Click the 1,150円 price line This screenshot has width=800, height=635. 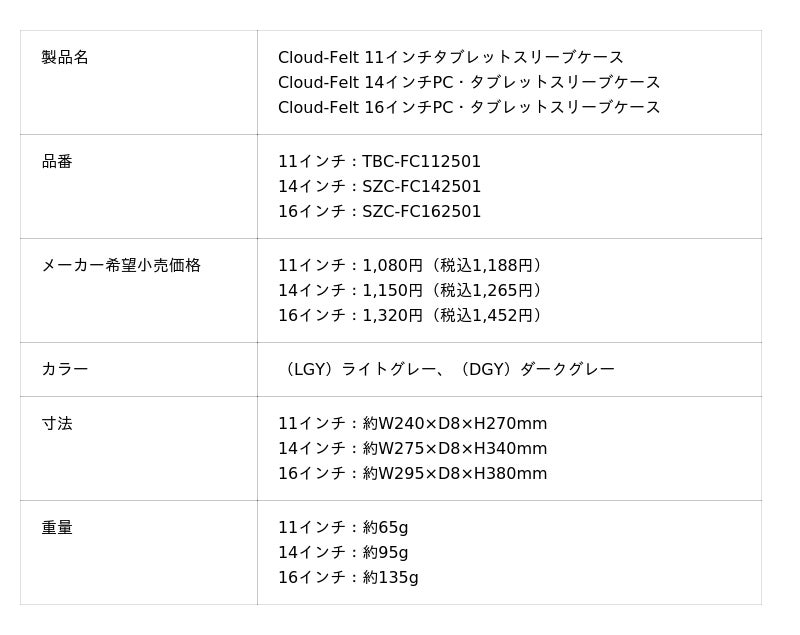pyautogui.click(x=412, y=291)
